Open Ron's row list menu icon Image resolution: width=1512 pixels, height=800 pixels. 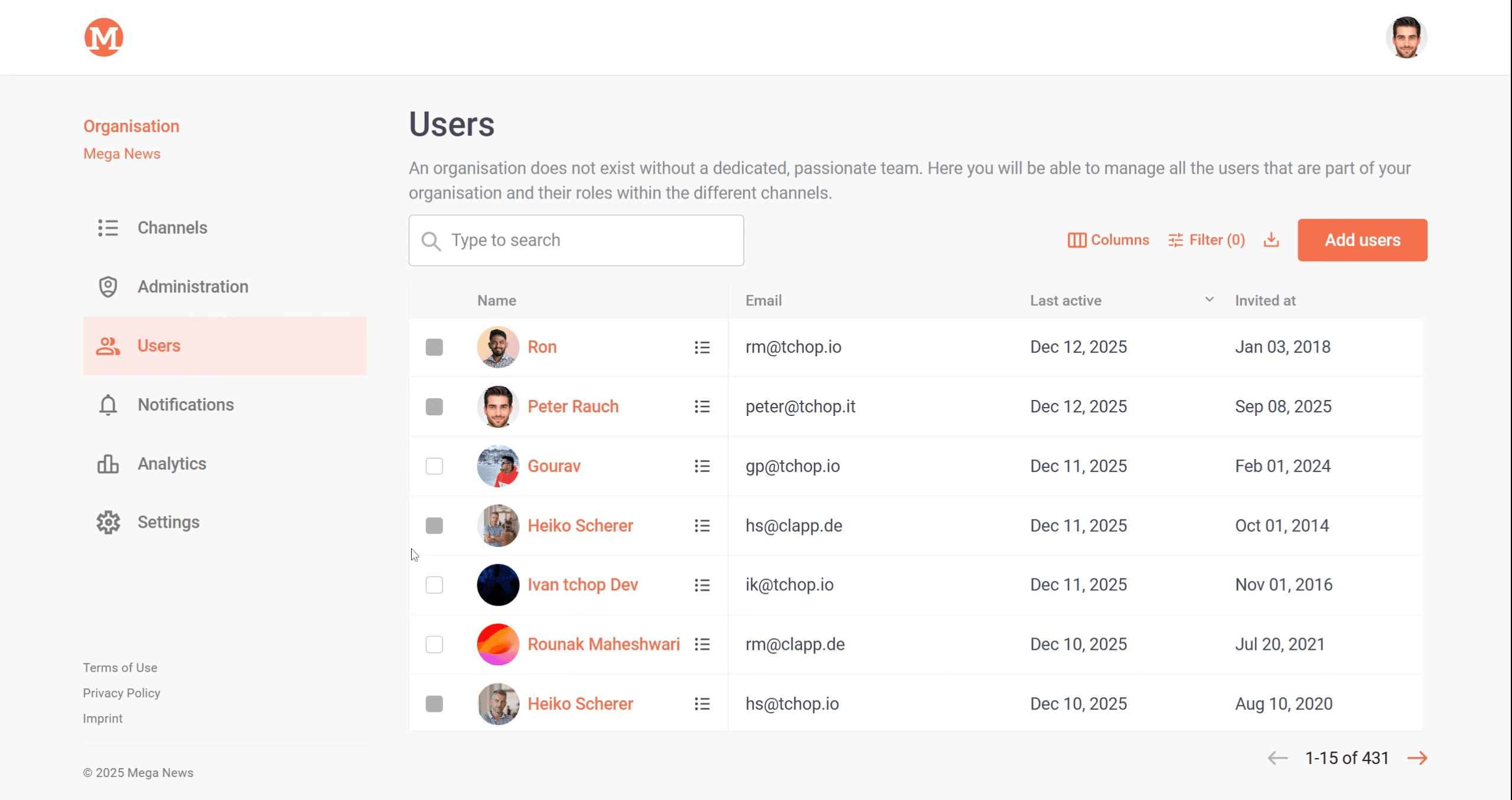point(702,347)
